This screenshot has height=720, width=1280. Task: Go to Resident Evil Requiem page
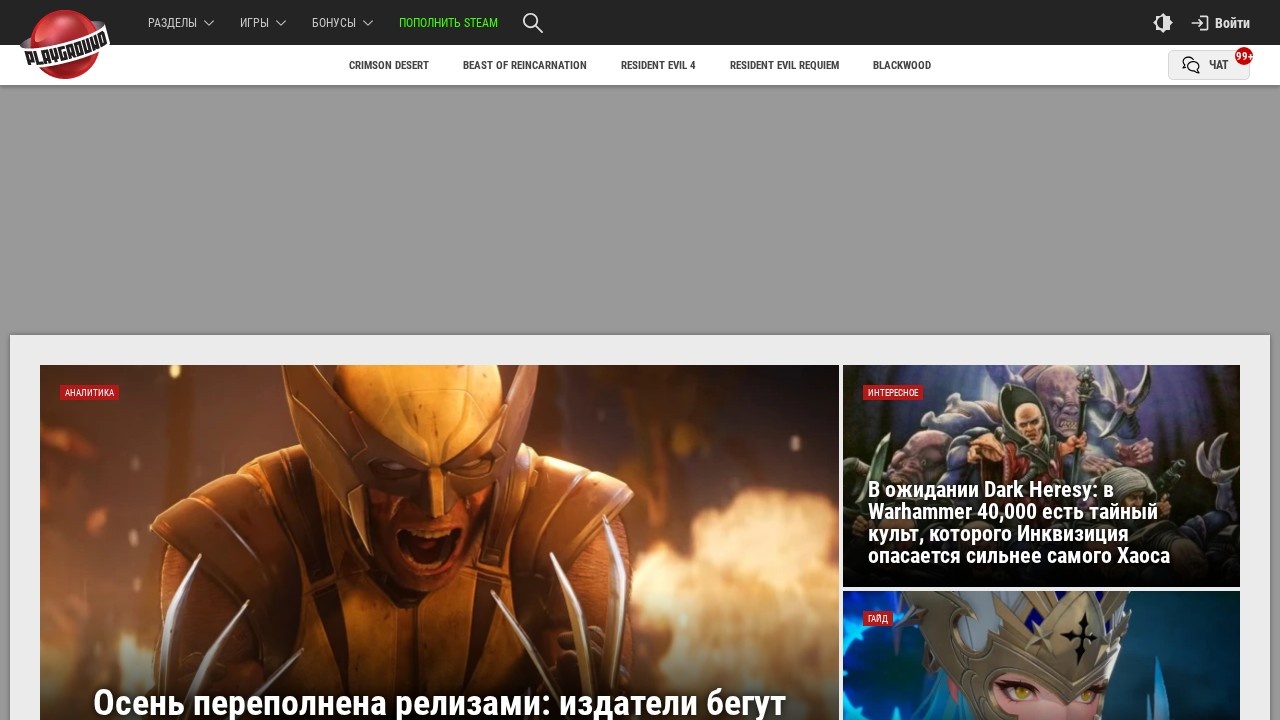click(x=784, y=66)
